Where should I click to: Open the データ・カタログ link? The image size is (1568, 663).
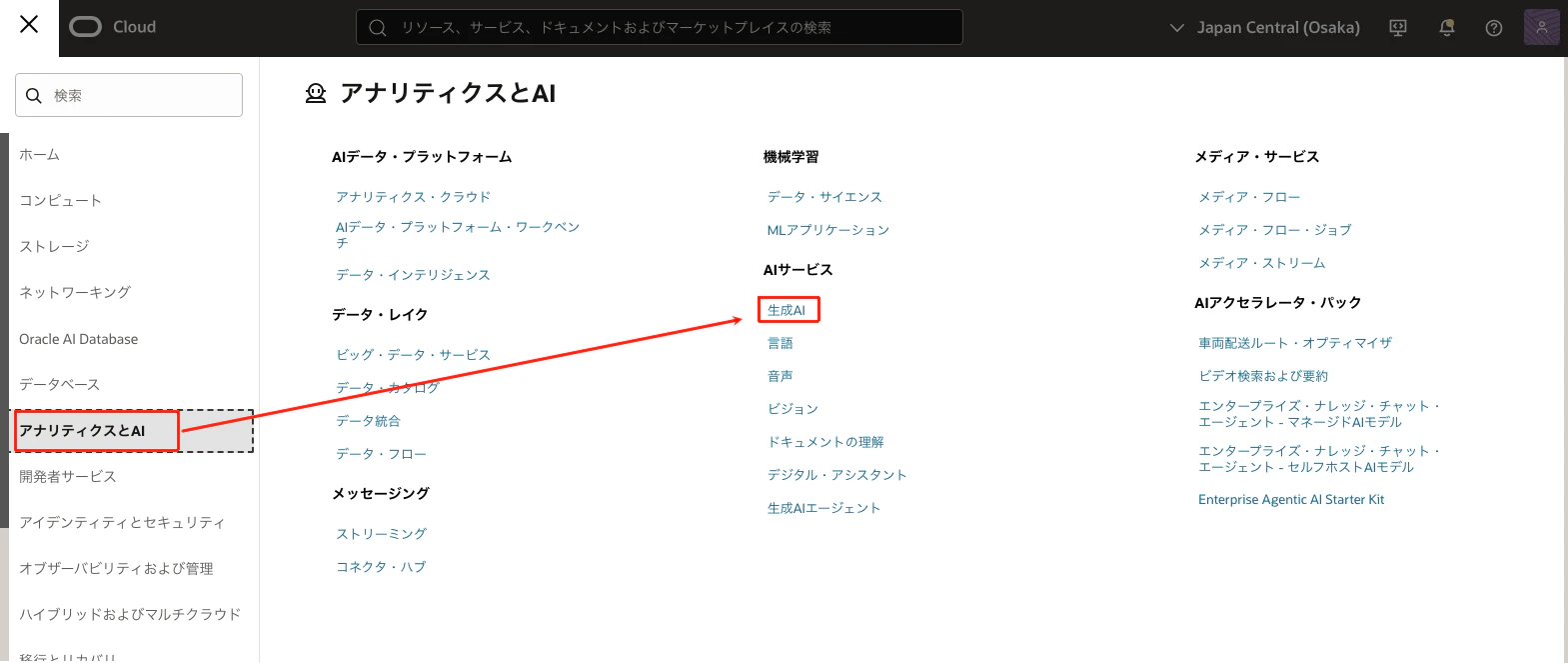pyautogui.click(x=388, y=388)
